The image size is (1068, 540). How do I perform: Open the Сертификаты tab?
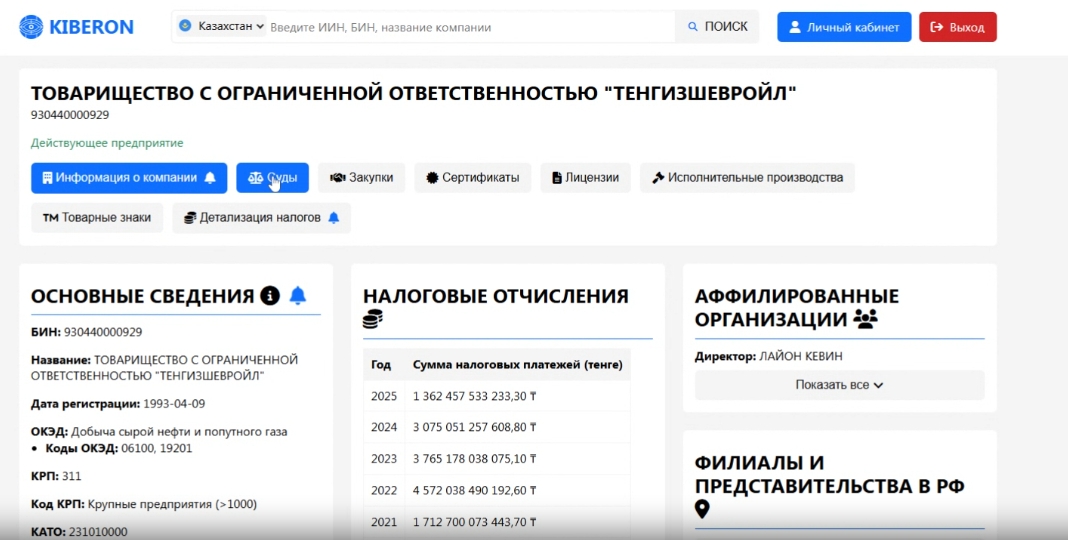[x=473, y=178]
